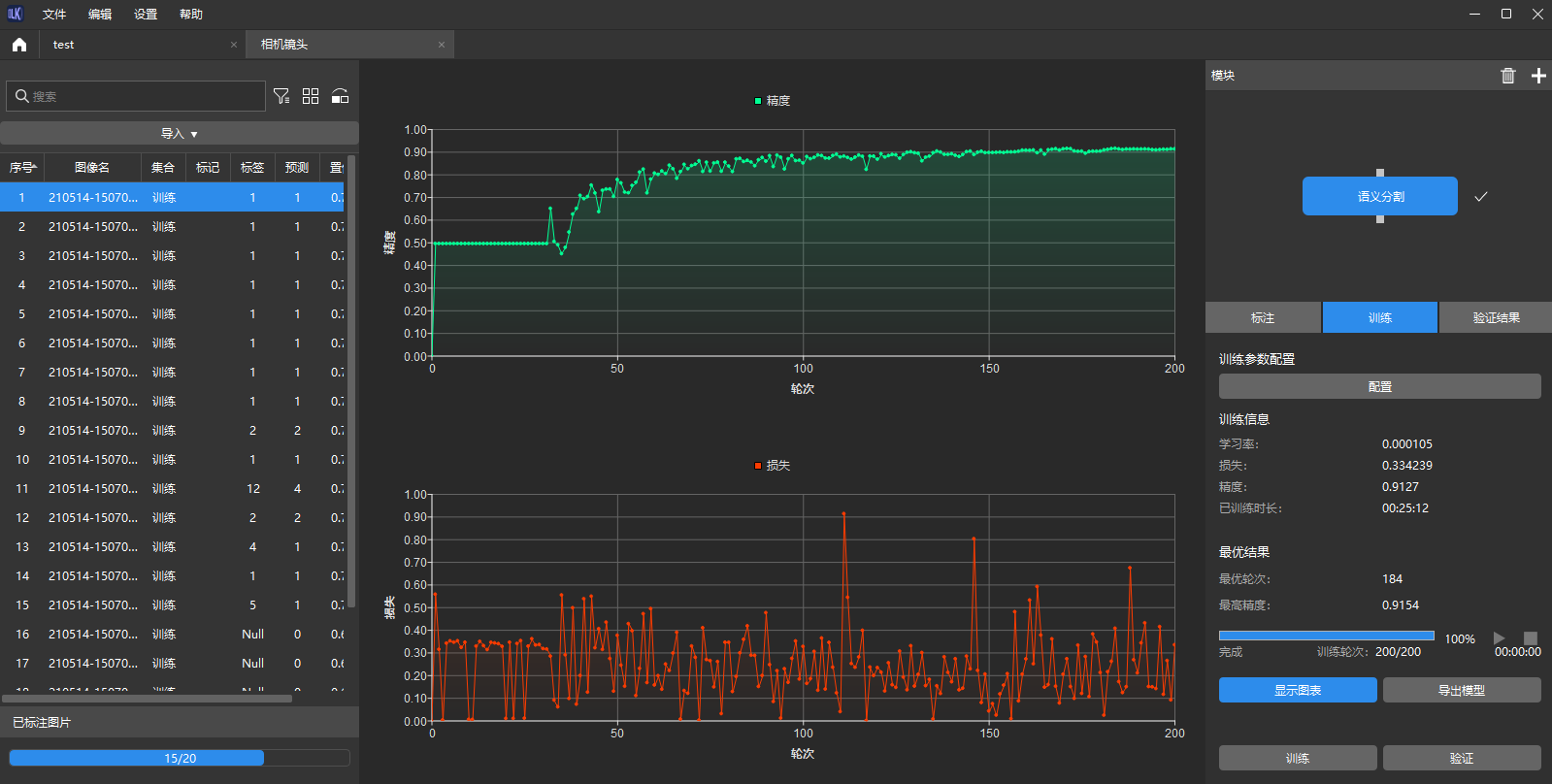Open the home page icon
The image size is (1552, 784).
[19, 45]
